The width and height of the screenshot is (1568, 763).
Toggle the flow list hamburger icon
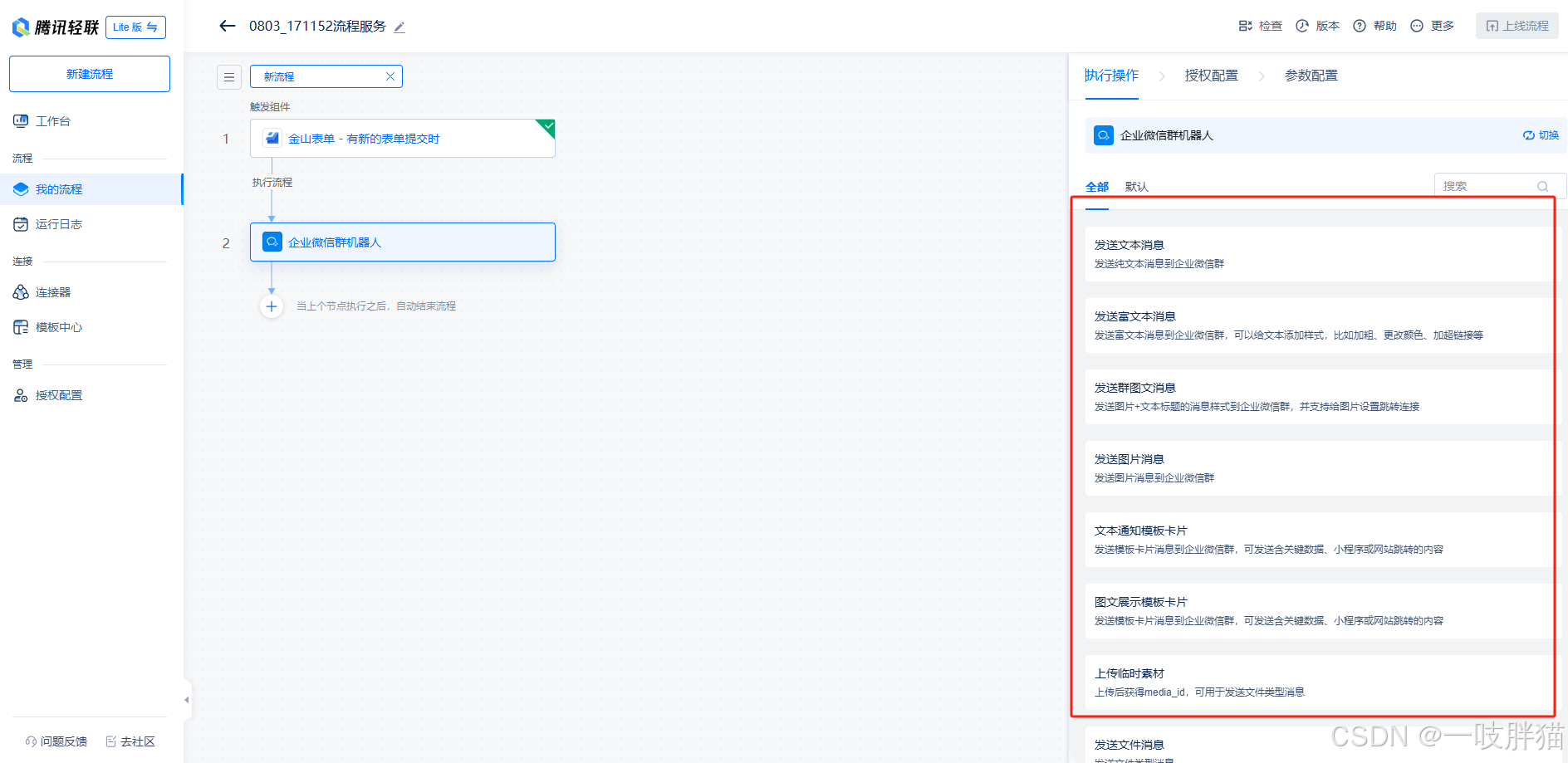click(229, 77)
